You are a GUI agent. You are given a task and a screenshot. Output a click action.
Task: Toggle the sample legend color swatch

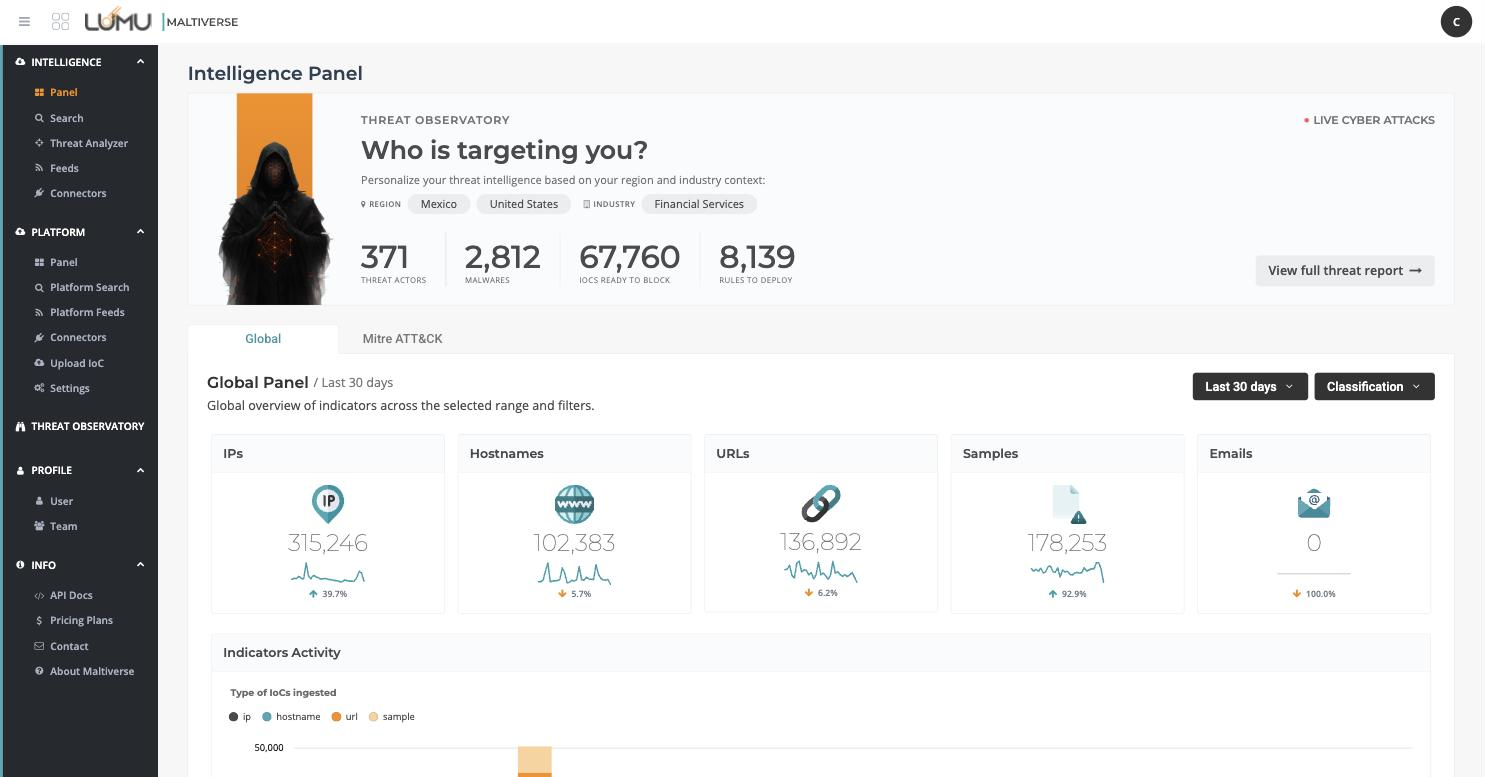tap(374, 717)
